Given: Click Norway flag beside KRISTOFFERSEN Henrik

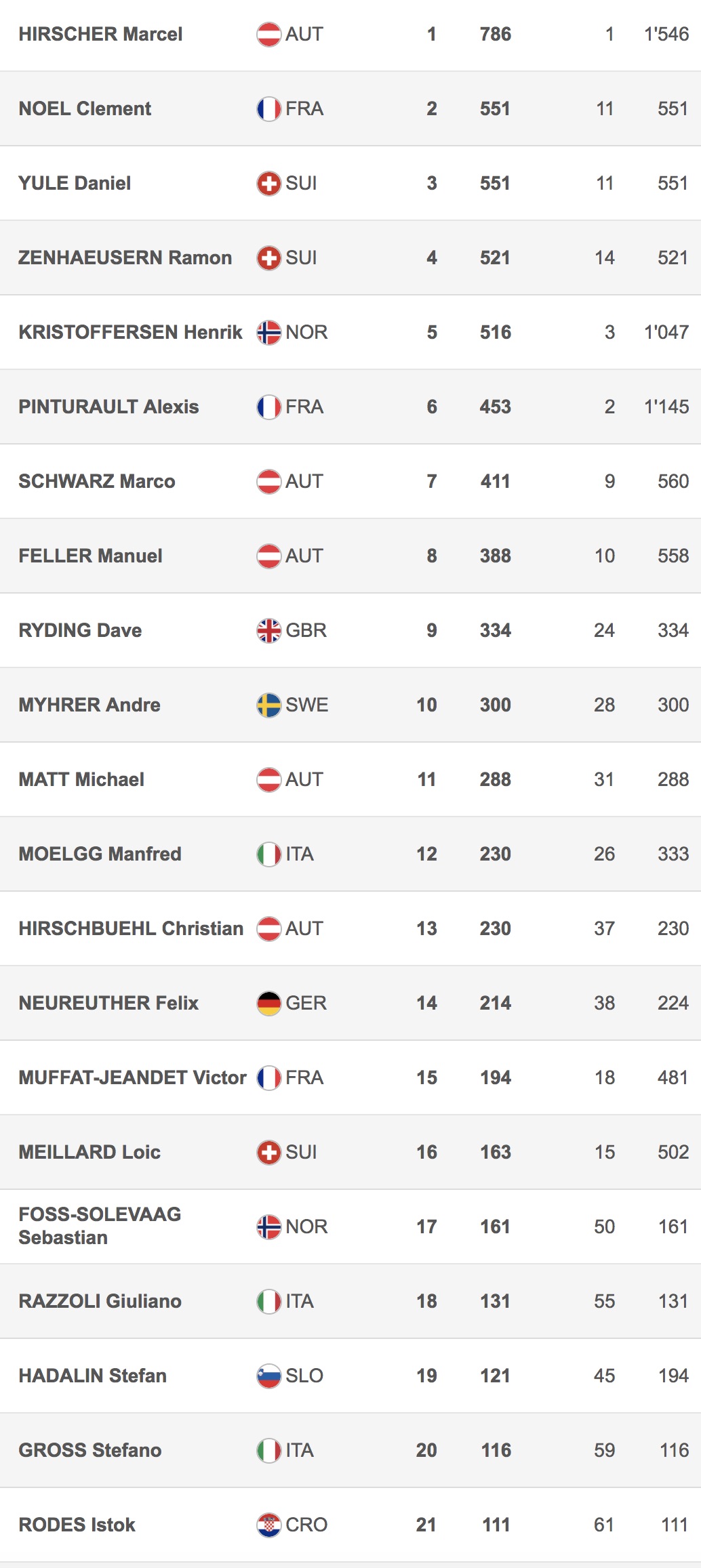Looking at the screenshot, I should coord(268,333).
